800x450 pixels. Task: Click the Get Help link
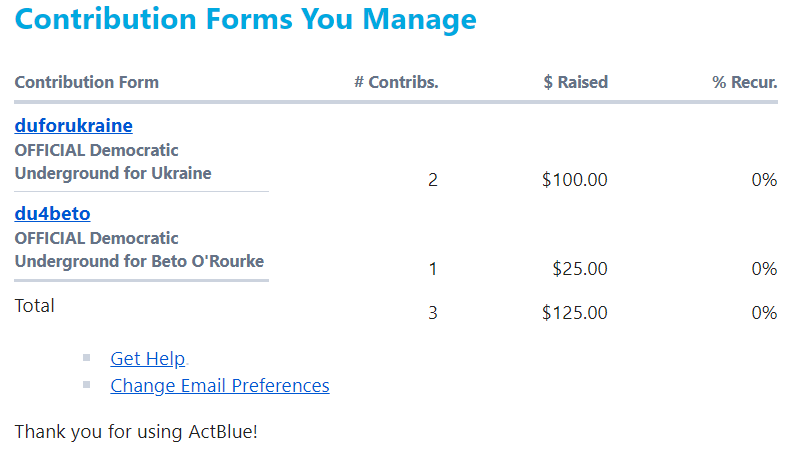tap(148, 359)
